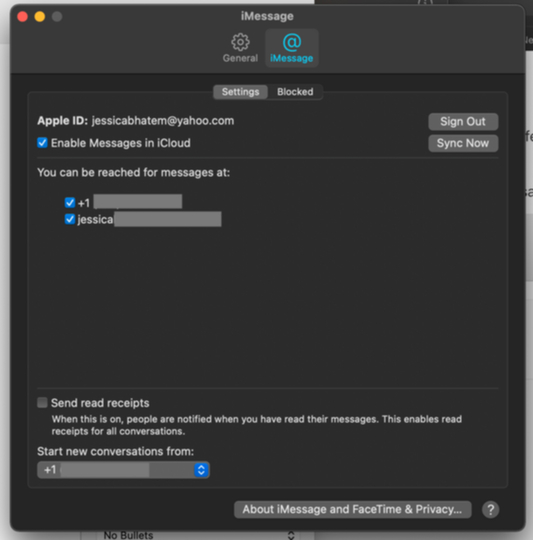This screenshot has width=533, height=540.
Task: Open the General gear icon pane
Action: point(240,48)
